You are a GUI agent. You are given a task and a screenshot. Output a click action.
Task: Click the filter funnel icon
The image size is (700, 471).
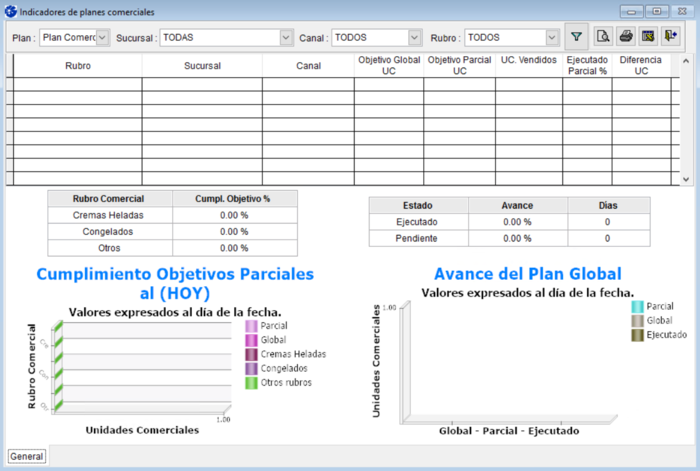[x=576, y=37]
